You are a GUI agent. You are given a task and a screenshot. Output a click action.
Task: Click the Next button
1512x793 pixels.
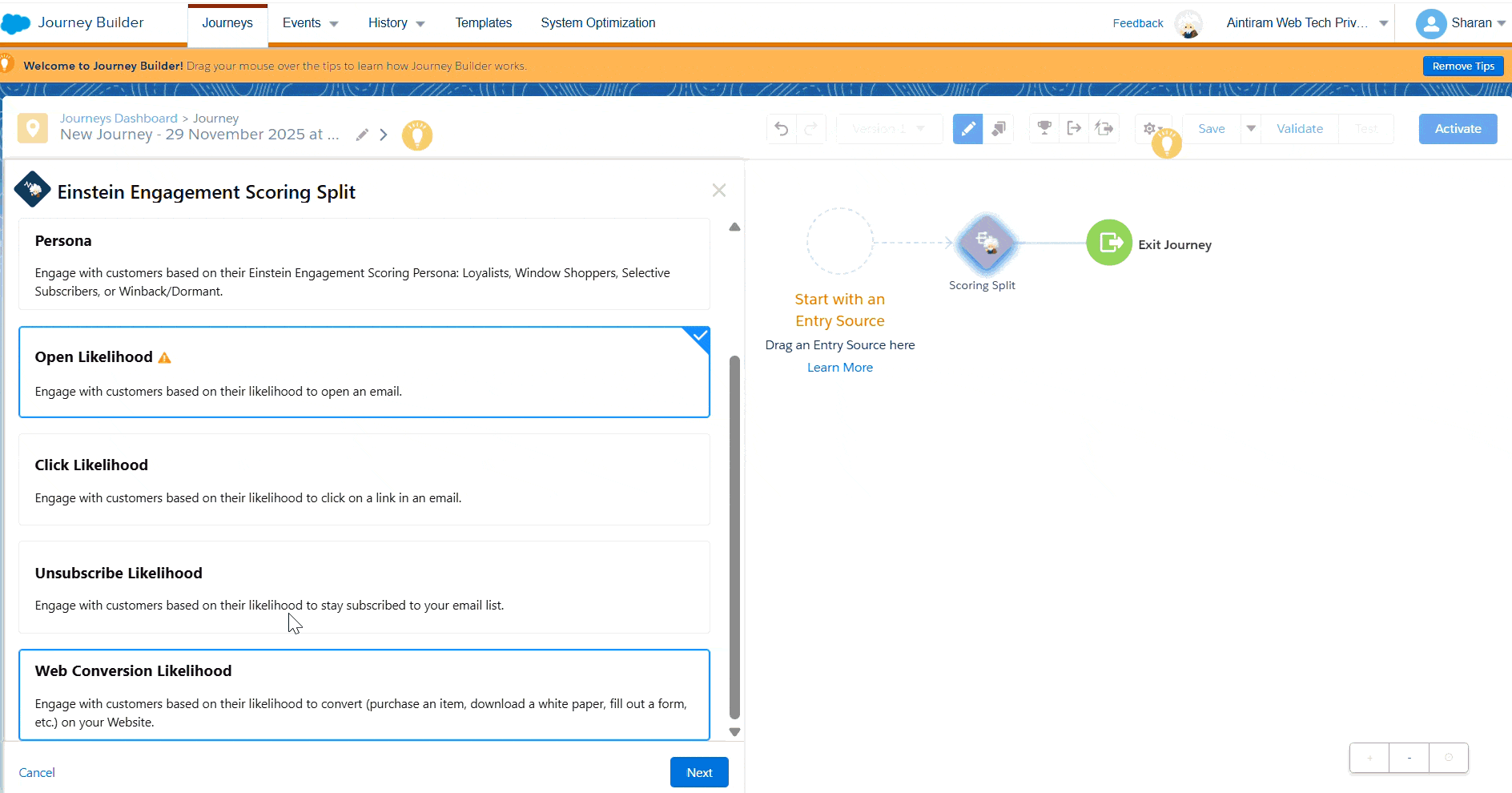coord(698,772)
